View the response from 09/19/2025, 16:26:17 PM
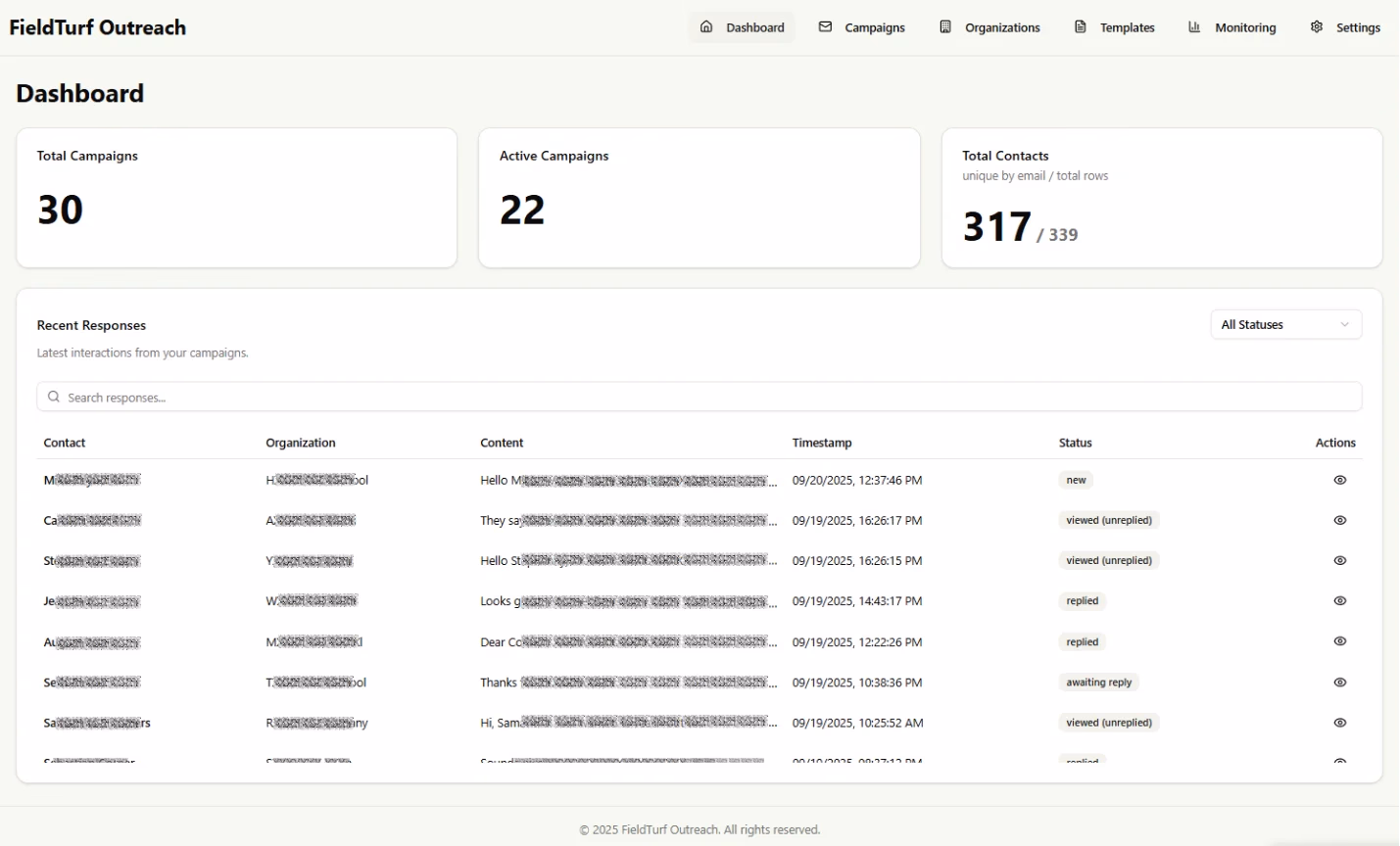1400x846 pixels. [1340, 520]
